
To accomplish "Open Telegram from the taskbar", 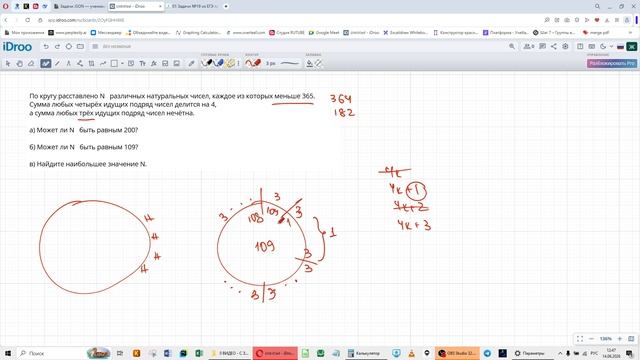I will point(487,353).
